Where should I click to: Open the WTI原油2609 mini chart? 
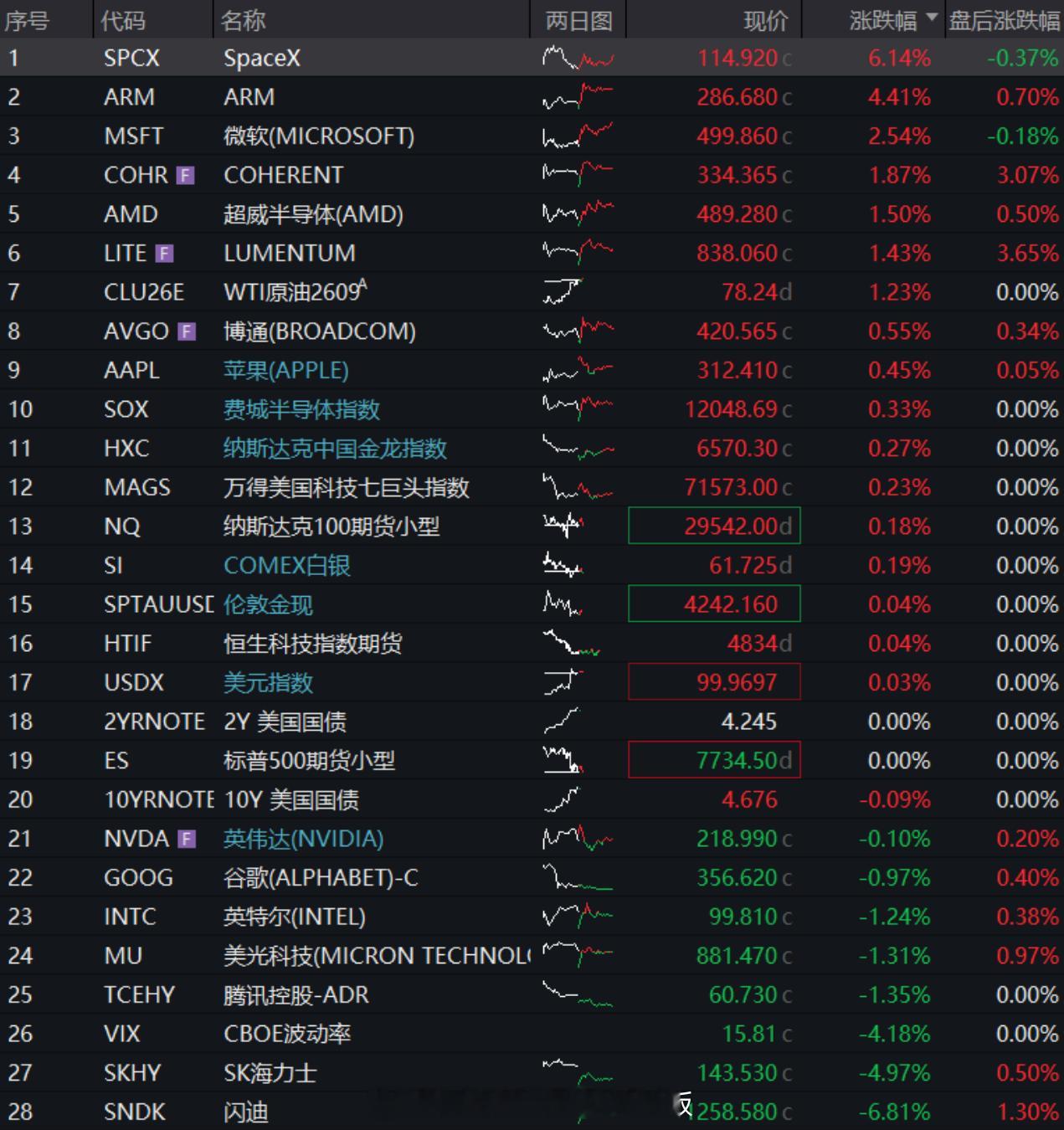(563, 292)
